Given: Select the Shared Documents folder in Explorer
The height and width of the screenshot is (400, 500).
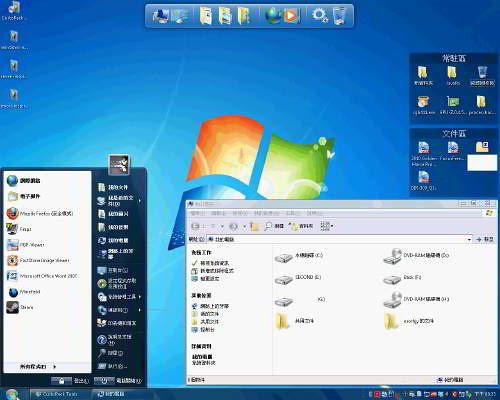Looking at the screenshot, I should 295,321.
